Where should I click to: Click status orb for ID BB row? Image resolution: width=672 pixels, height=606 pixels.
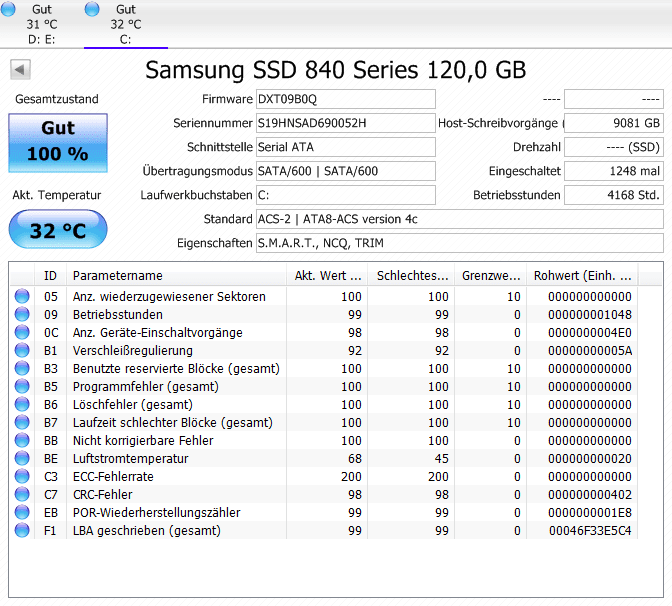coord(22,440)
